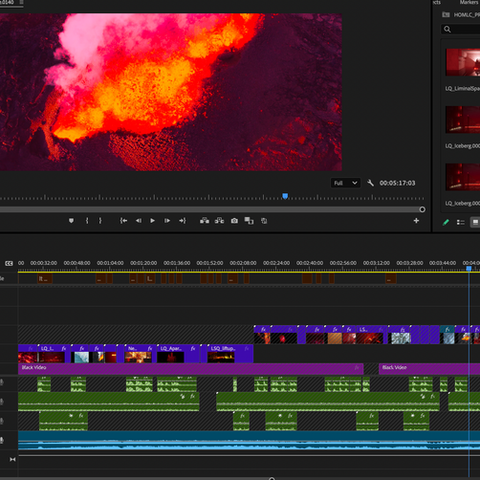Click the proxies toggle icon
This screenshot has height=480, width=480.
pos(264,221)
